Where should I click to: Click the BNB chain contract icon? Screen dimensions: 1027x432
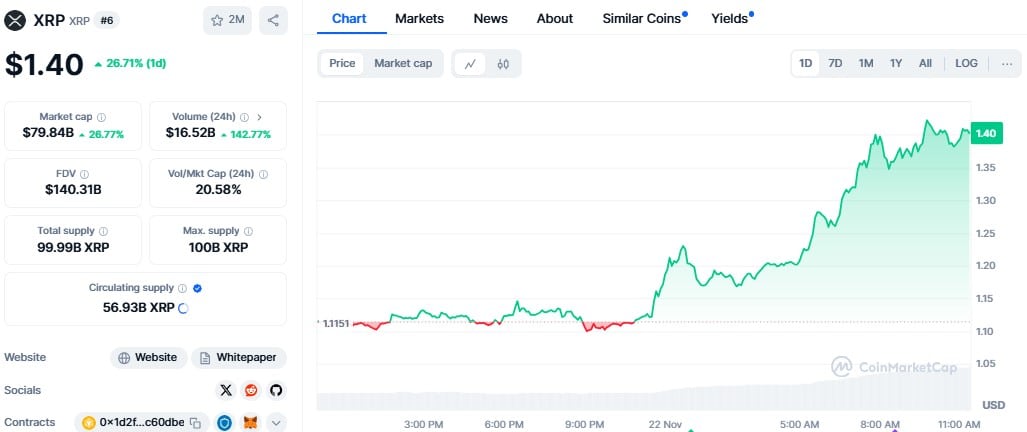(x=88, y=423)
